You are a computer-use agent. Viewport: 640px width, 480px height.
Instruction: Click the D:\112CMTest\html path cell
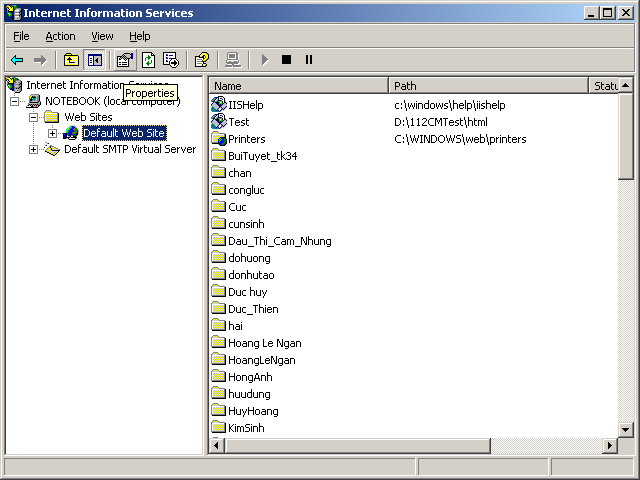[x=441, y=122]
